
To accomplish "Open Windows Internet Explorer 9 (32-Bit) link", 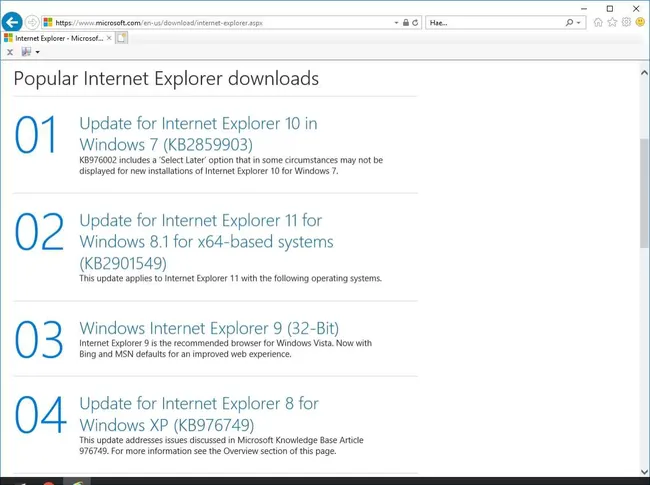I will pos(209,328).
